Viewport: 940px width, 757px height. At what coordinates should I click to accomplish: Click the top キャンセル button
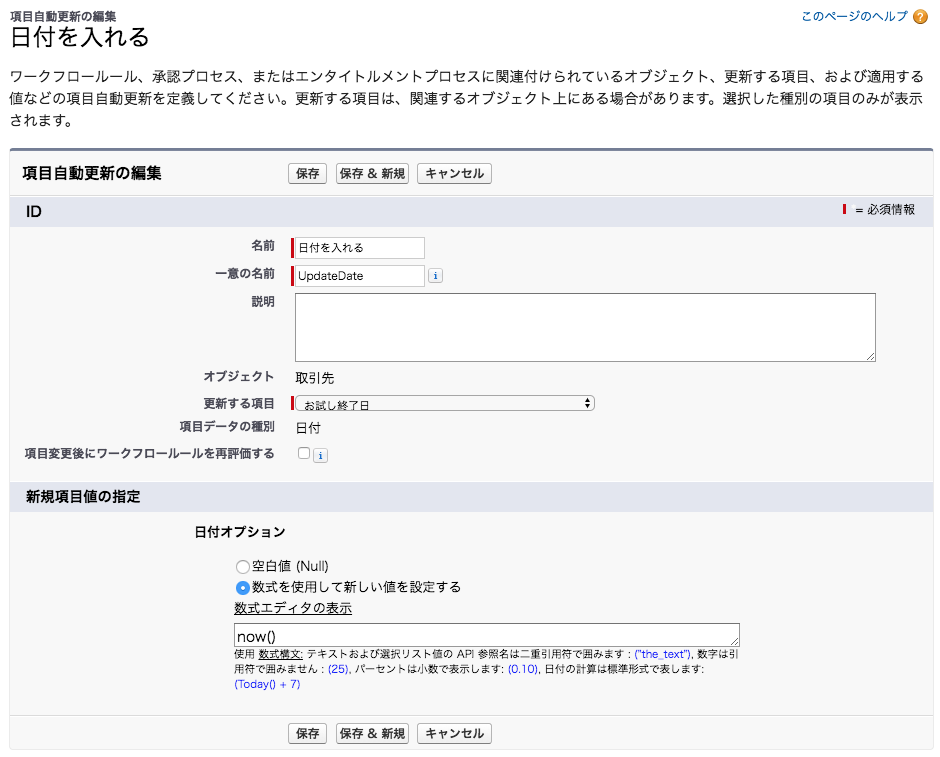coord(454,174)
